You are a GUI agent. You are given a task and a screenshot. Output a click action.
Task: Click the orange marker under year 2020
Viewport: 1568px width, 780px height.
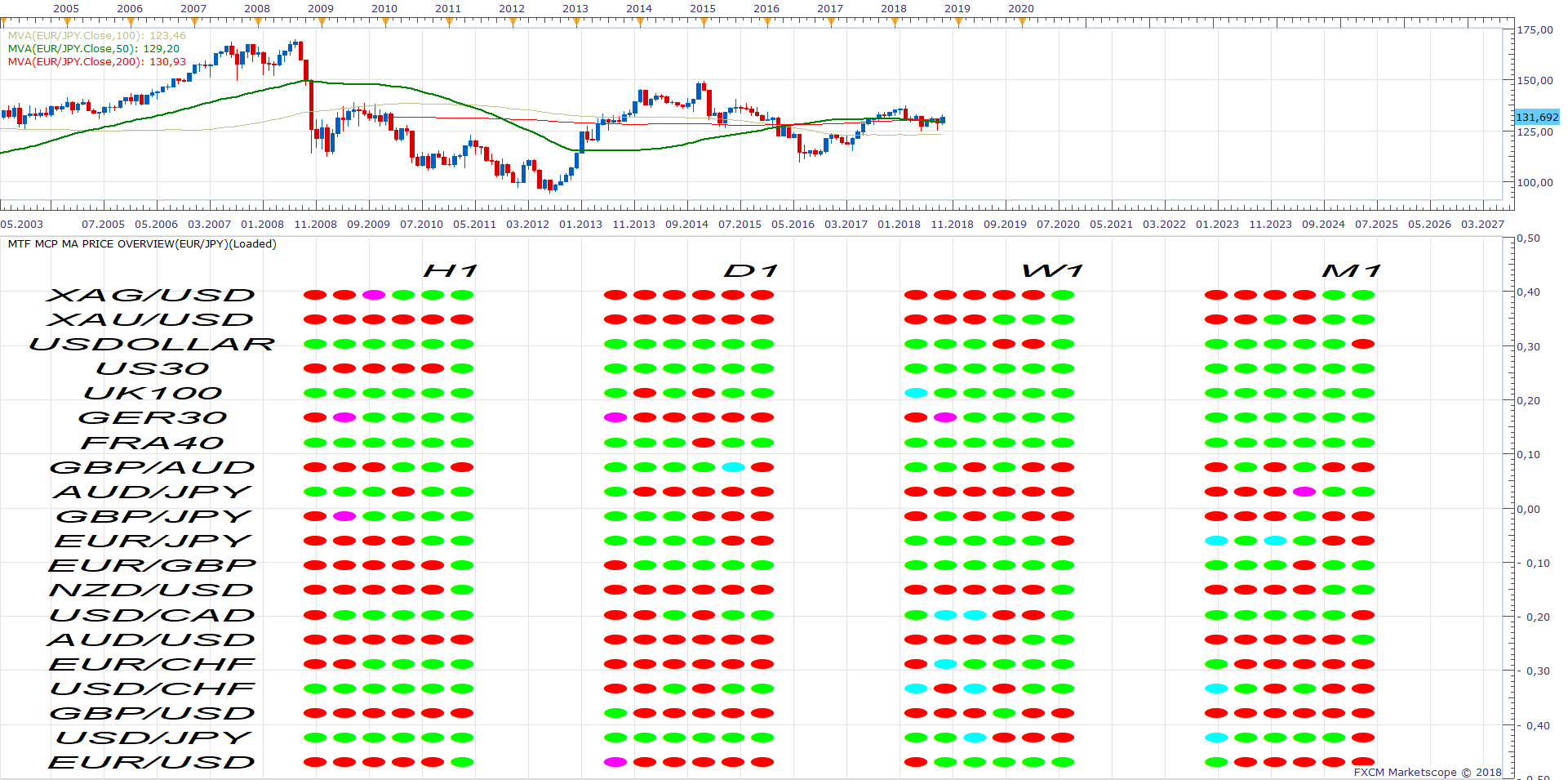[x=1022, y=22]
